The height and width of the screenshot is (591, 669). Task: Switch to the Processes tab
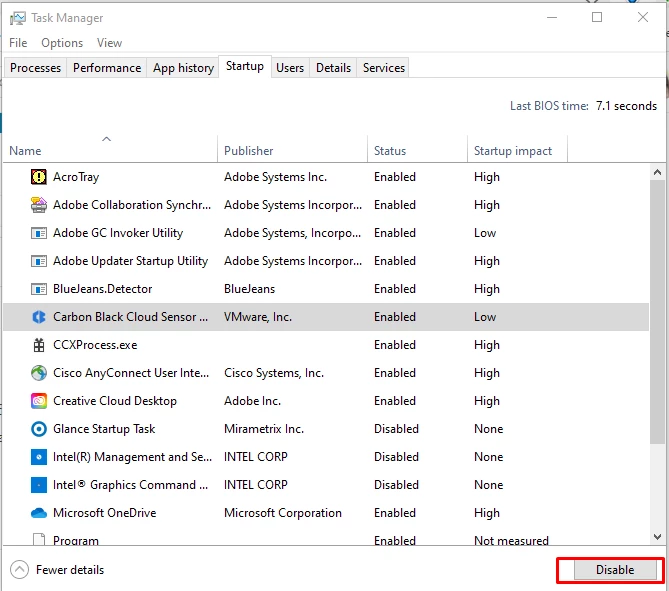coord(35,68)
